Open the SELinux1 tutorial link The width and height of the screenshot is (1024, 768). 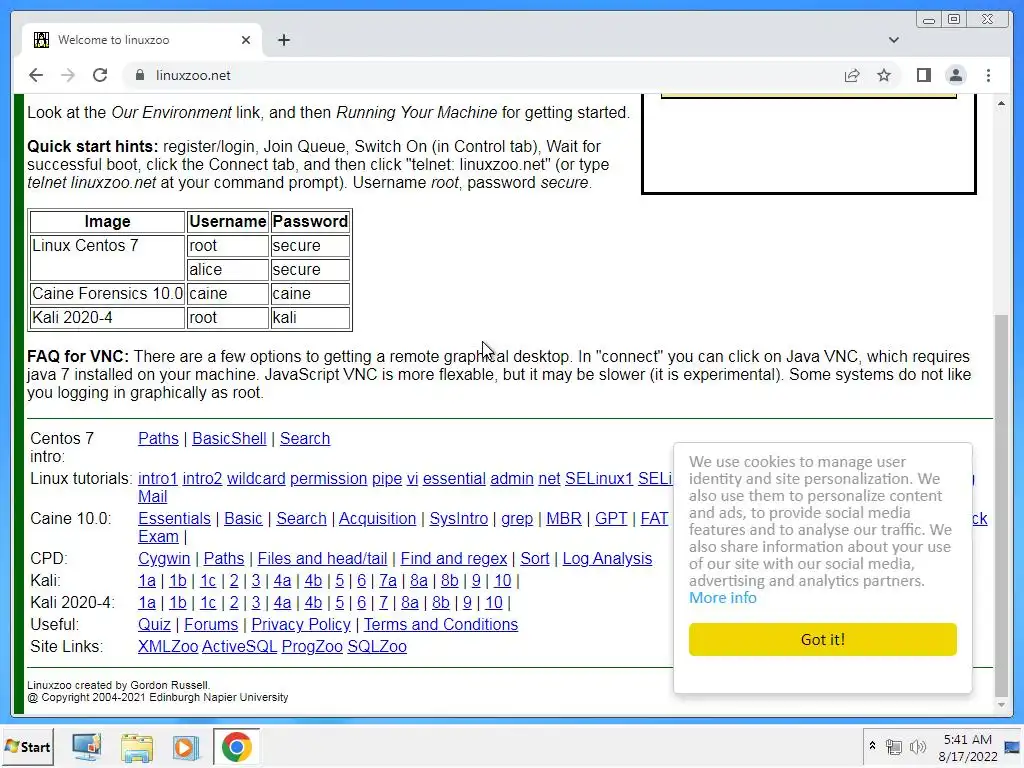[x=599, y=479]
